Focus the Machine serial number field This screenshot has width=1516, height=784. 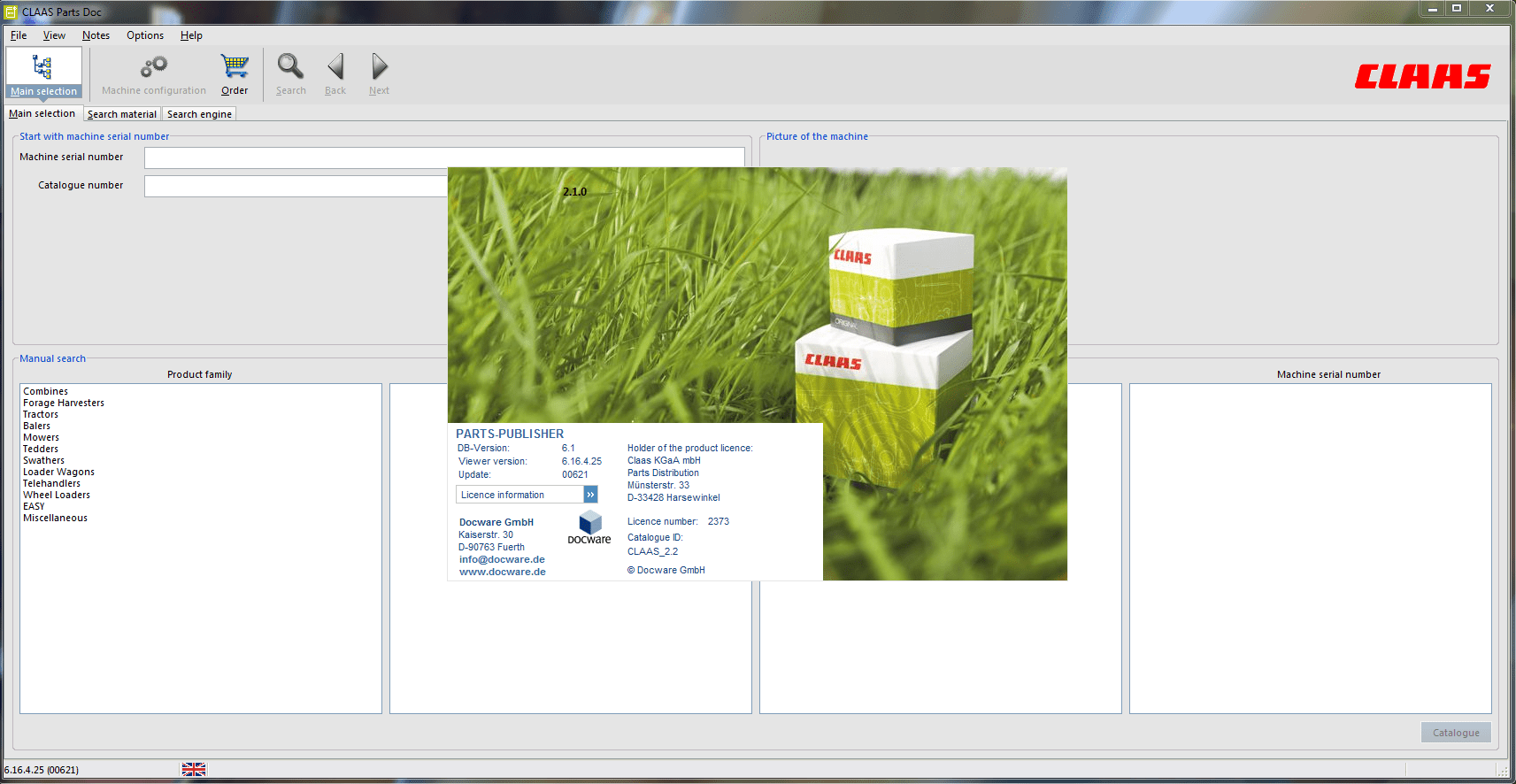coord(444,158)
